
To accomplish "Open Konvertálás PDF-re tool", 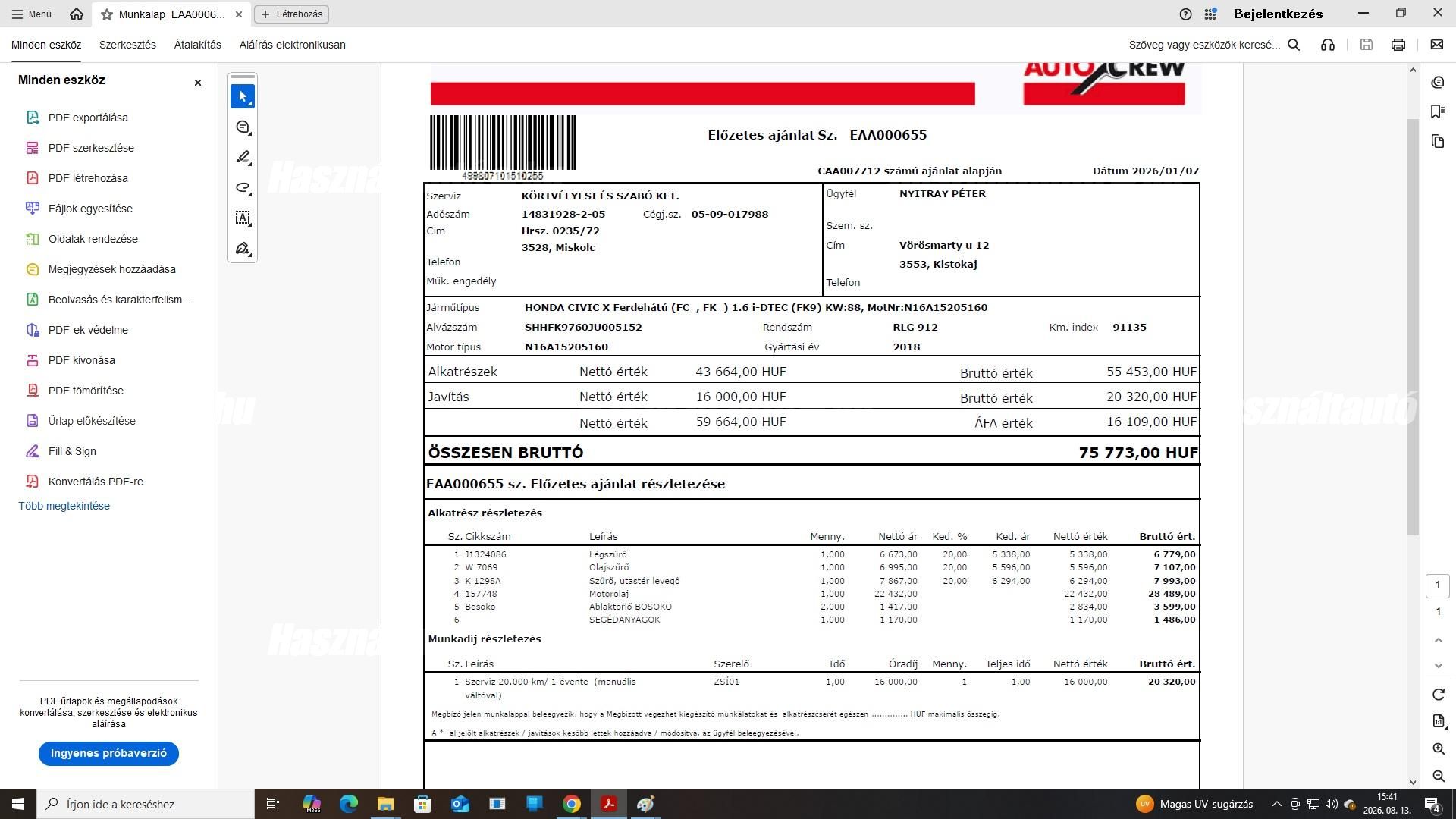I will coord(96,482).
